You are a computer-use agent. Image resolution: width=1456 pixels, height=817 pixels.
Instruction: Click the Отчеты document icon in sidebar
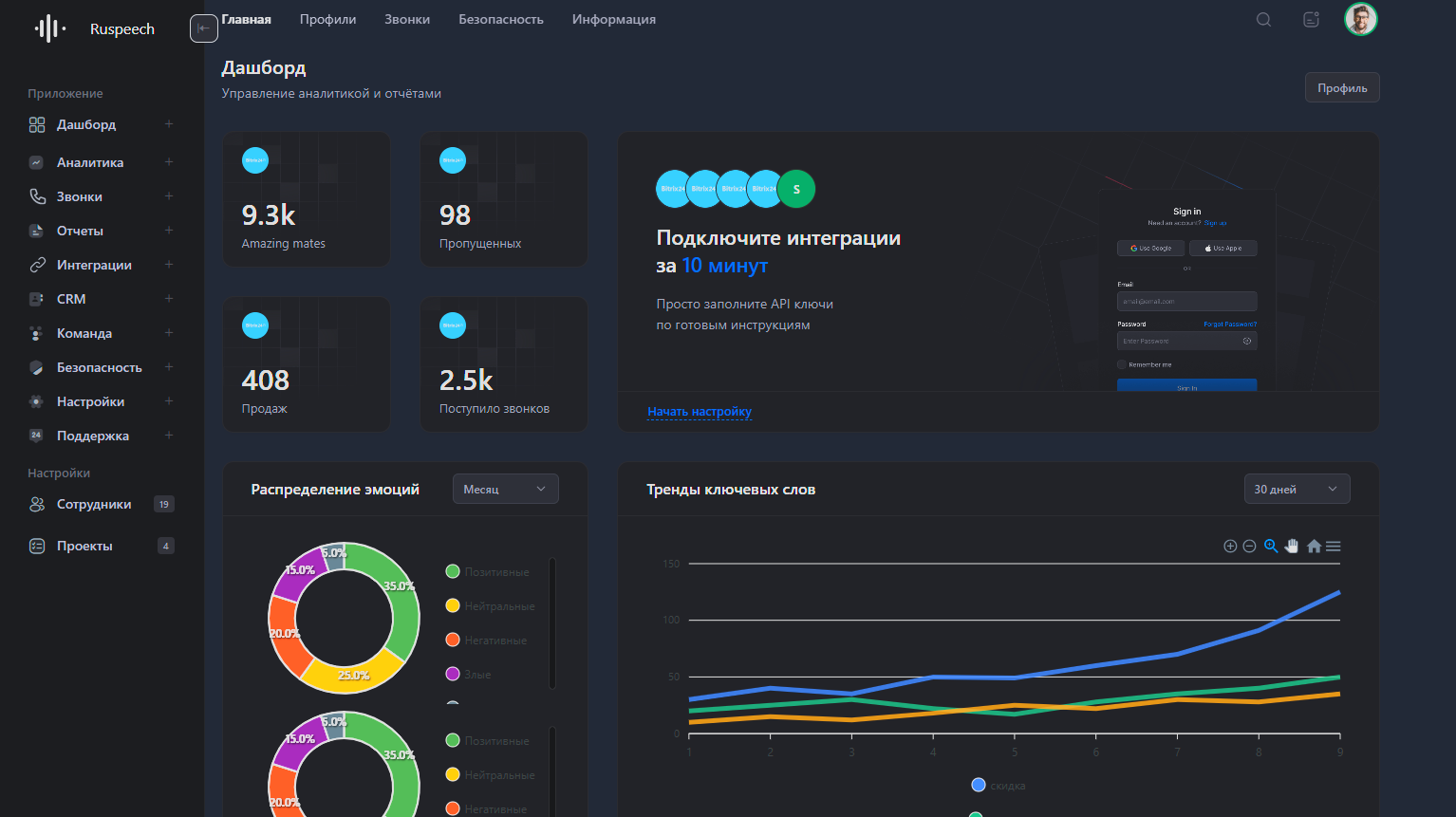(x=36, y=231)
